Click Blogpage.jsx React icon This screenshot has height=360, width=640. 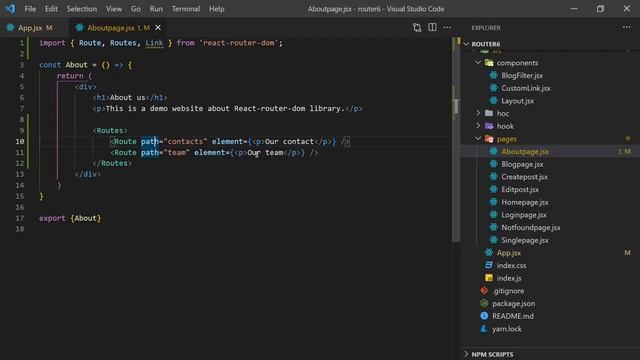[x=493, y=164]
